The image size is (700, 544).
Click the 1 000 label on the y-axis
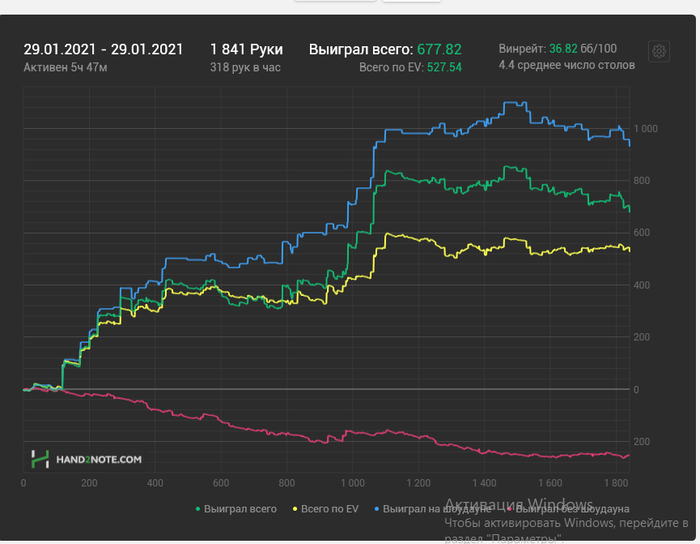coord(646,129)
